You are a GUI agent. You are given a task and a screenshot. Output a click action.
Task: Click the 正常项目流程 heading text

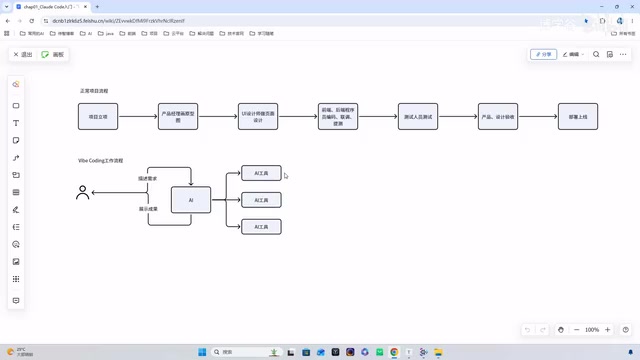[94, 91]
